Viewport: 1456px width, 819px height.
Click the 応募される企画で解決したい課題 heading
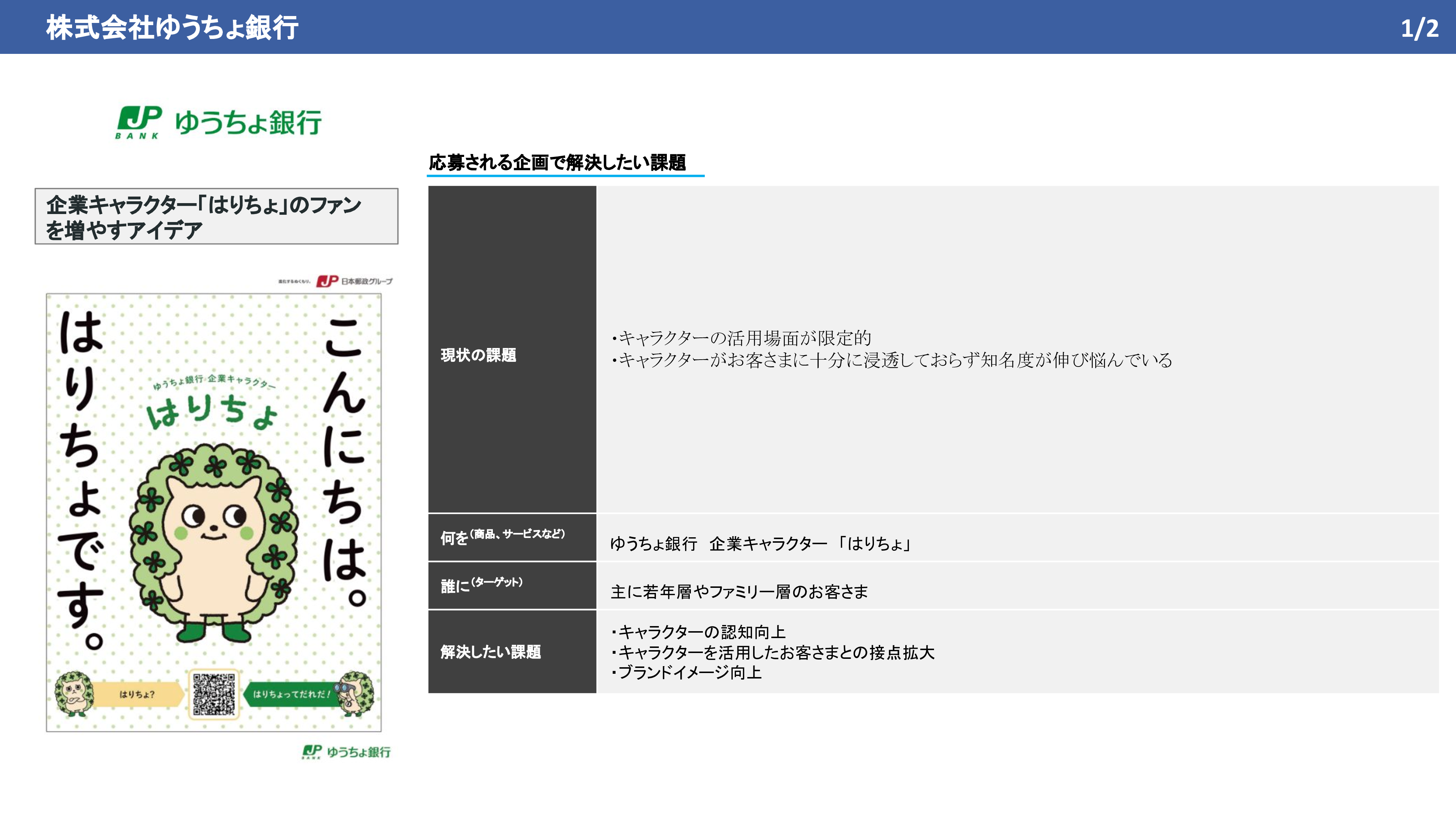(557, 163)
